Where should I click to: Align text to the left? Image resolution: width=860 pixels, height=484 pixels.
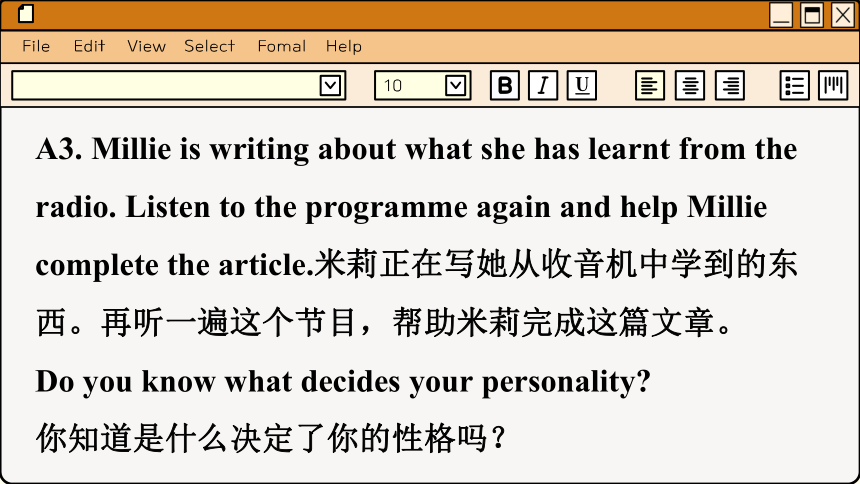tap(650, 85)
